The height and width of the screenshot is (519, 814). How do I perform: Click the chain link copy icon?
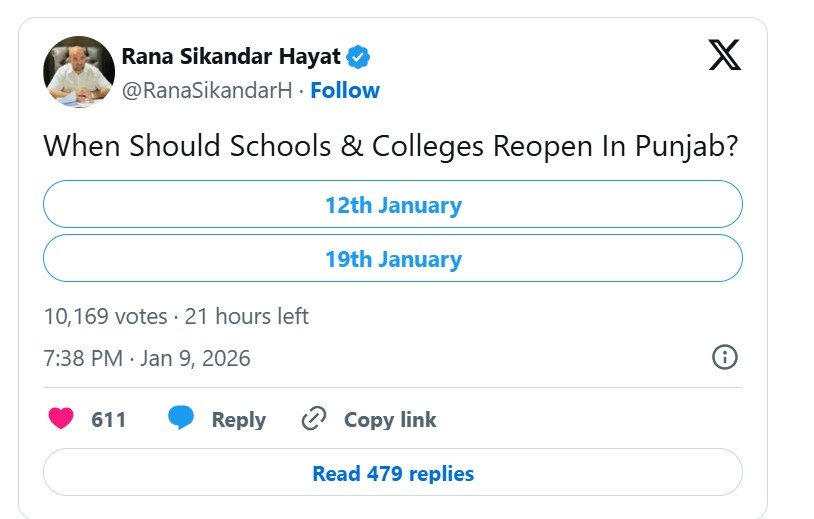coord(314,419)
